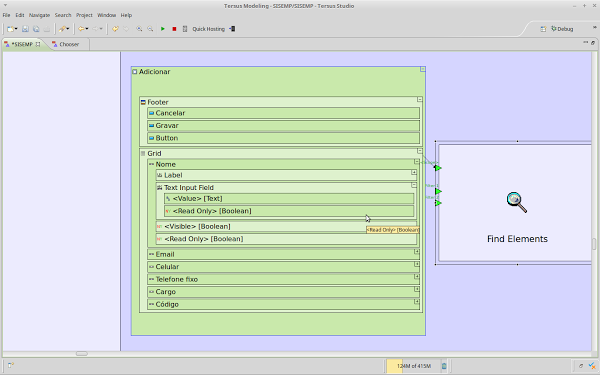Open the New dropdown arrow
Image resolution: width=600 pixels, height=375 pixels.
[x=16, y=29]
